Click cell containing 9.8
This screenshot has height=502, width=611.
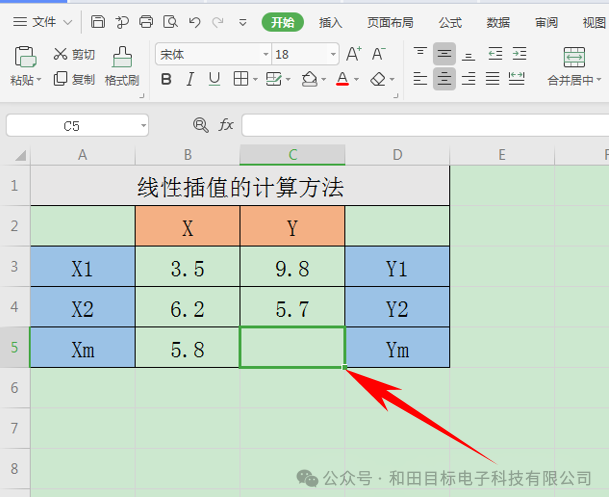coord(293,267)
